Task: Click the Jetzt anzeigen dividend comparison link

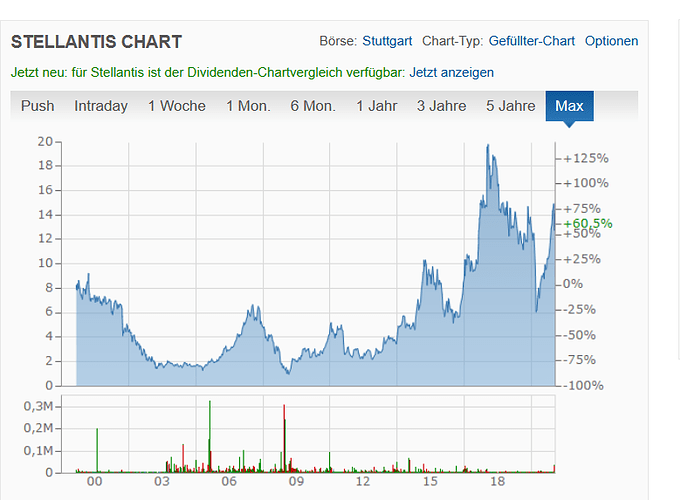Action: (x=451, y=72)
